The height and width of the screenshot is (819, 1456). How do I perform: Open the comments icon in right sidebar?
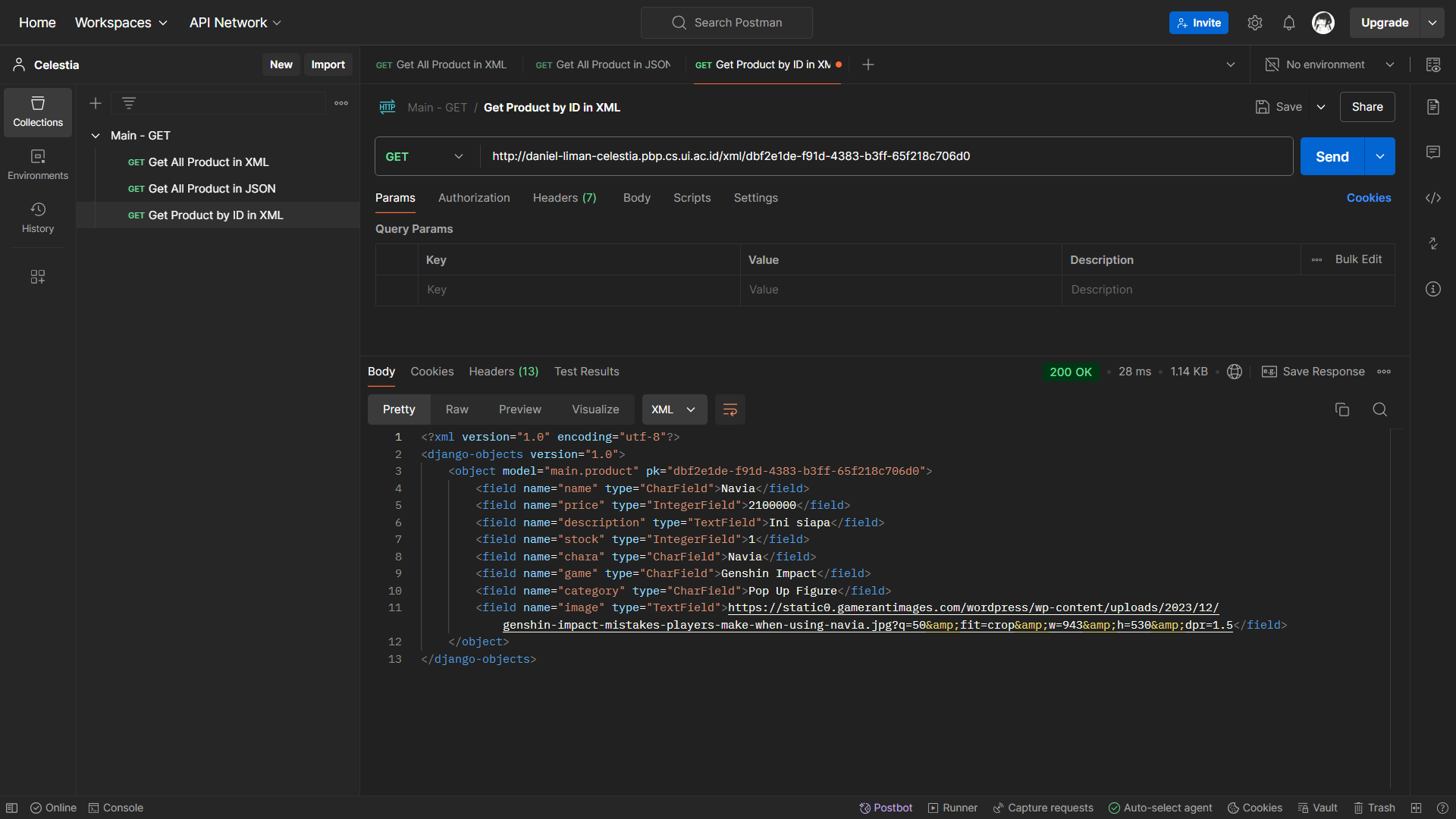1432,152
